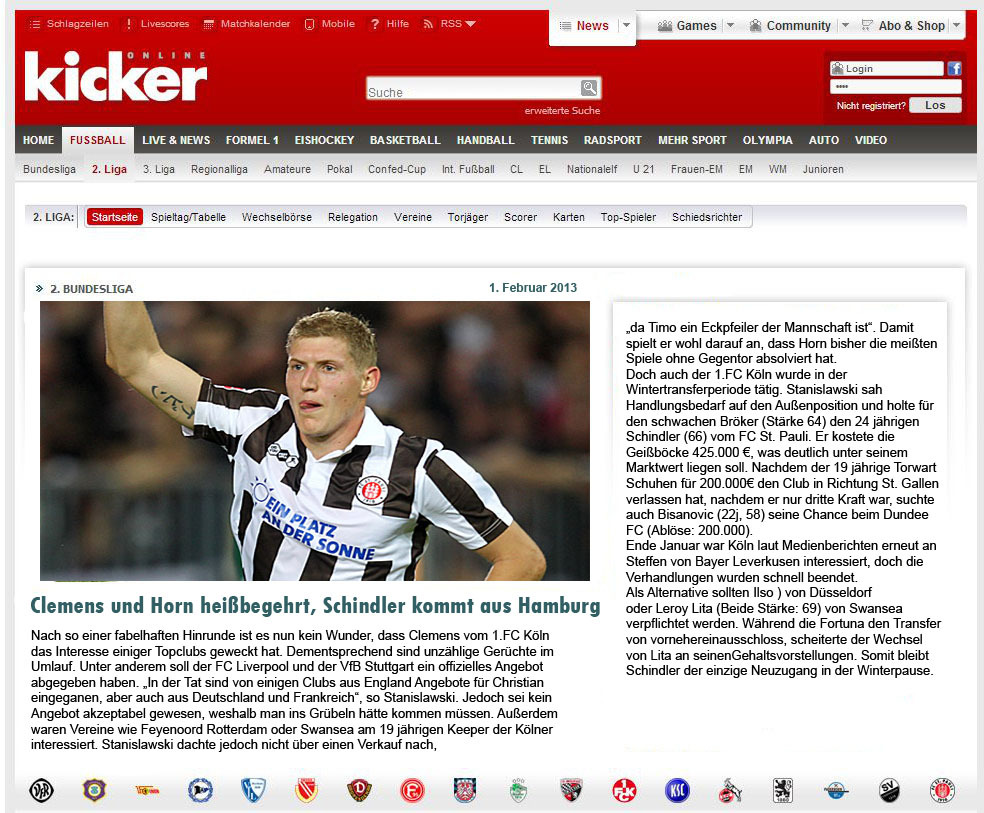Select the Startseite tab
The image size is (984, 813).
(x=115, y=217)
